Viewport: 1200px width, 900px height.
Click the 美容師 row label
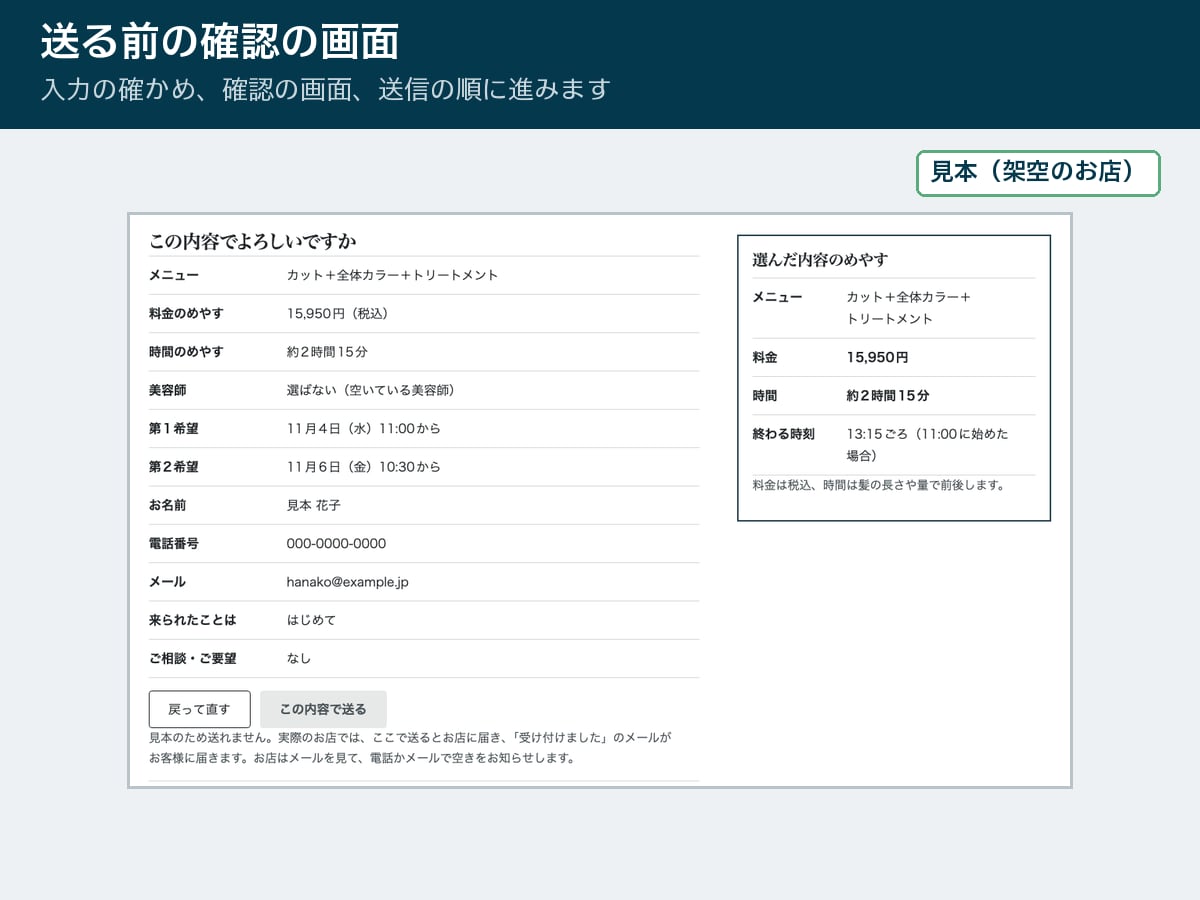click(x=168, y=390)
